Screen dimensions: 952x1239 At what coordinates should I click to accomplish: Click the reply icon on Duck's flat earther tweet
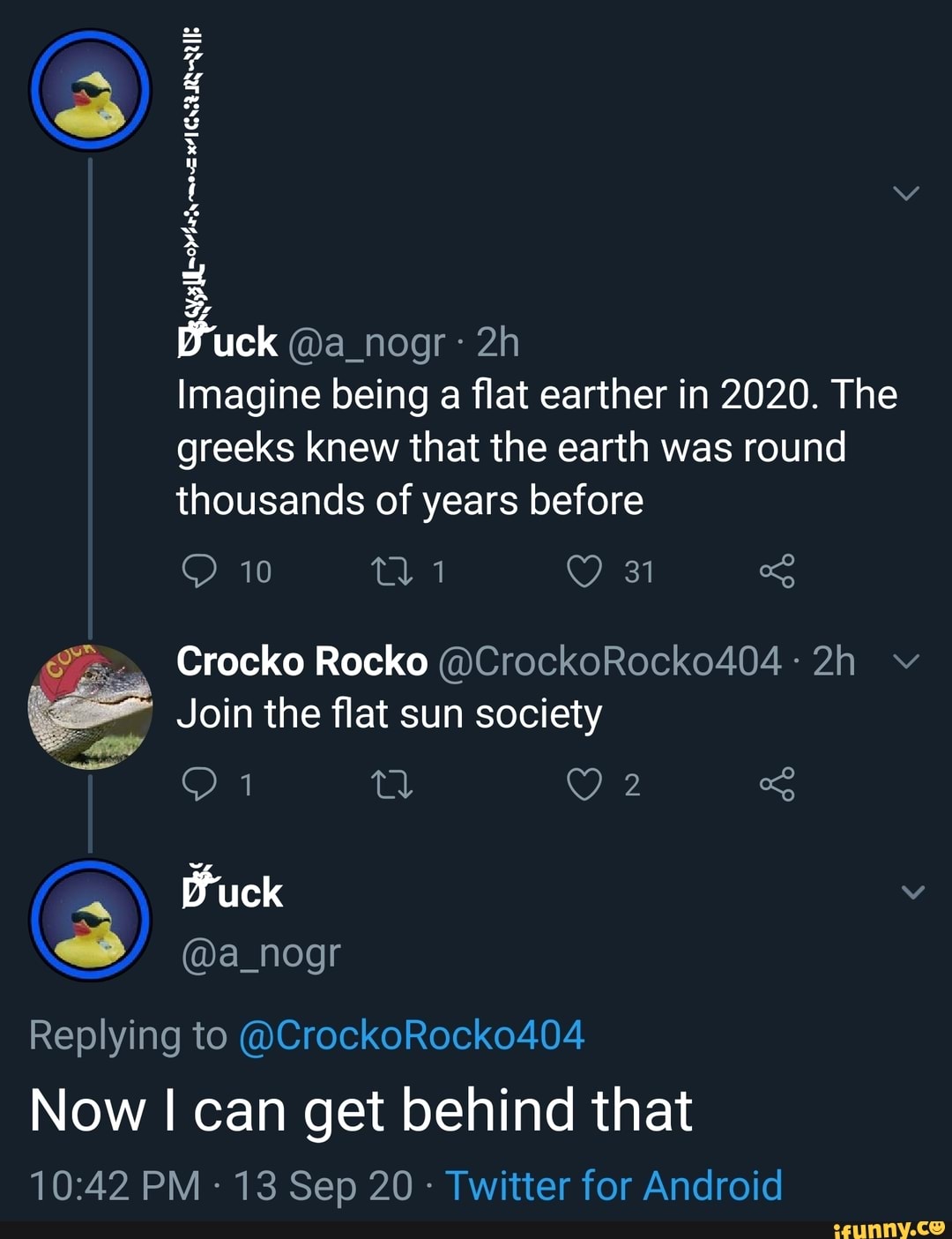tap(200, 571)
